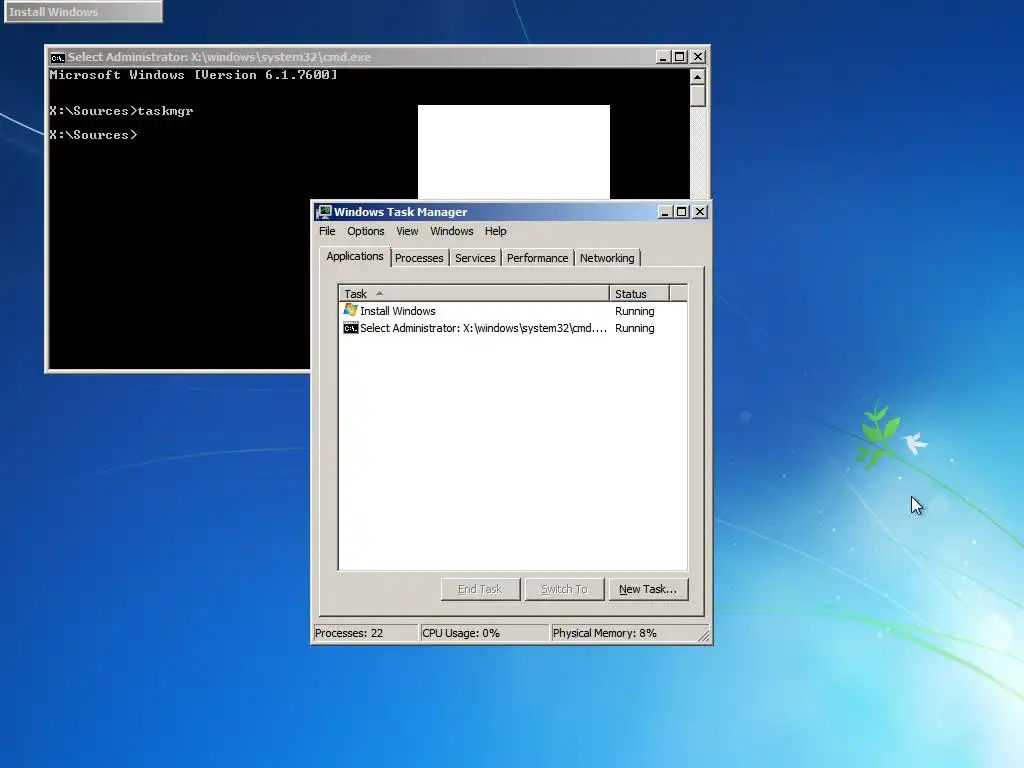Sort by the Task column header
Screen dimensions: 1024x768
point(474,294)
